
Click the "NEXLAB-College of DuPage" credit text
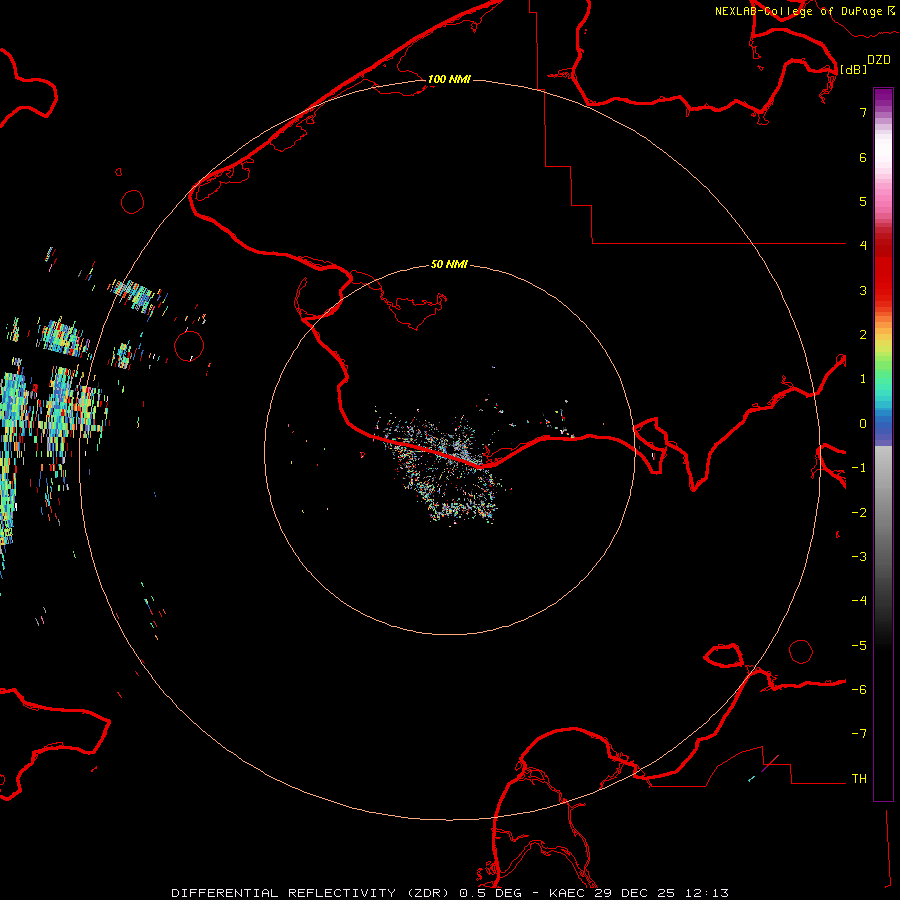pos(799,11)
